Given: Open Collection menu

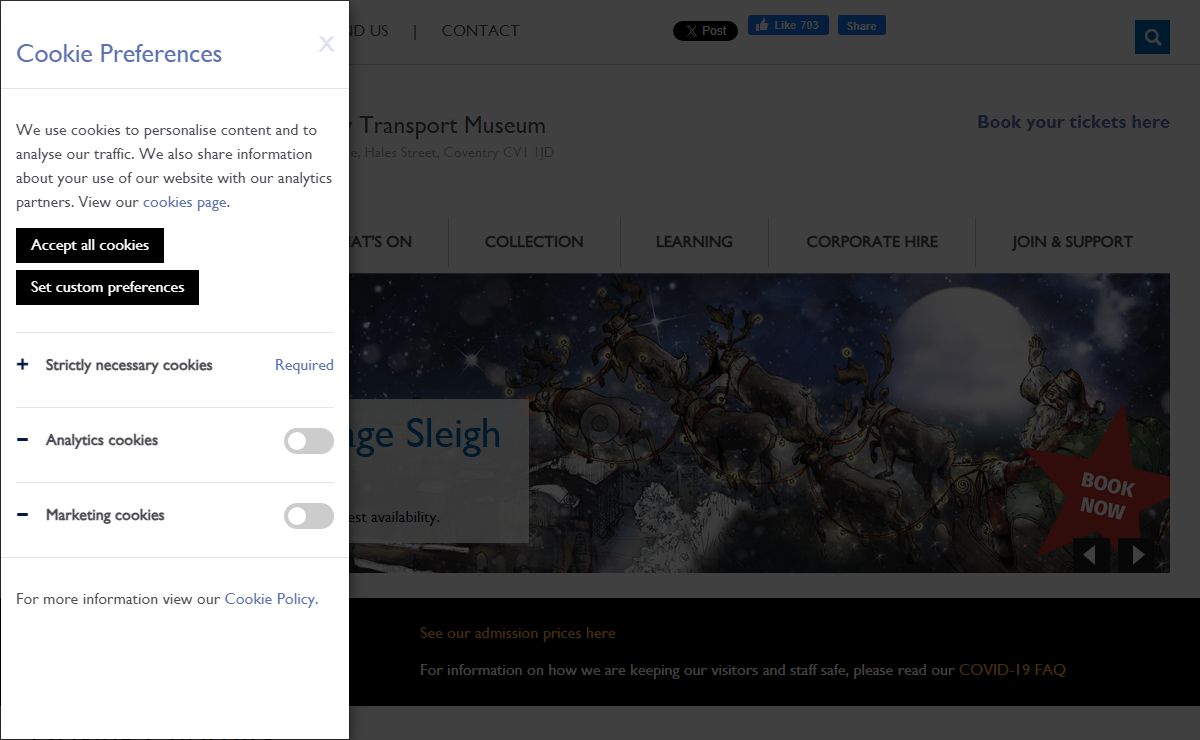Looking at the screenshot, I should (534, 242).
